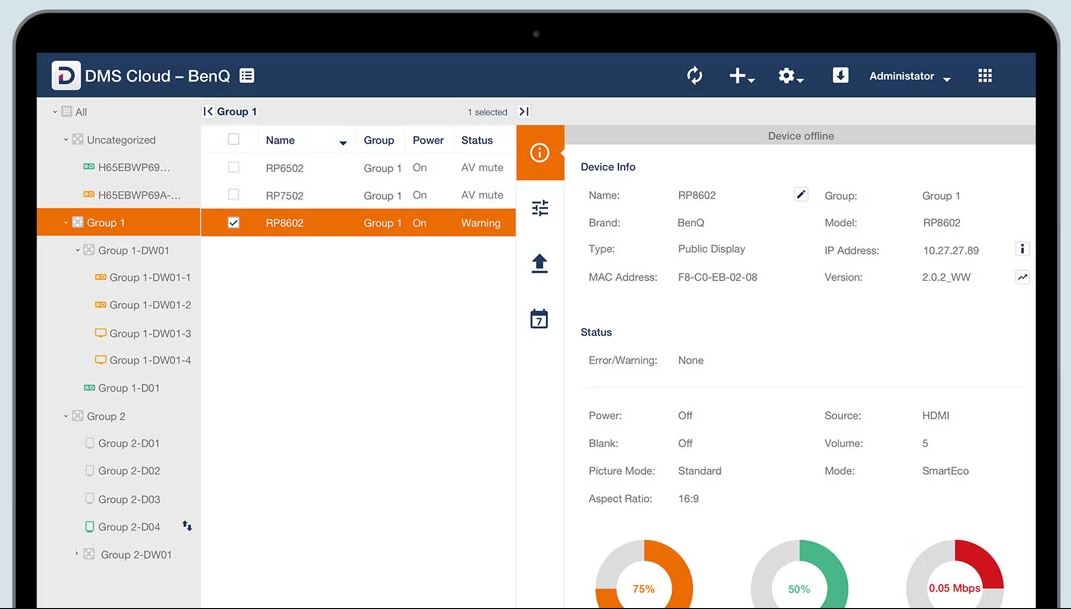
Task: Check the RP6502 row checkbox
Action: 234,168
